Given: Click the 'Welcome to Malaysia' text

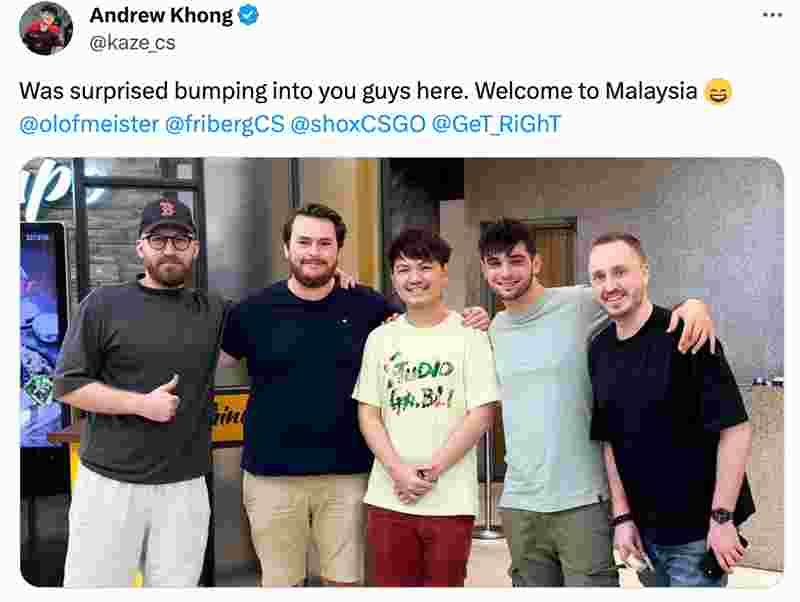Looking at the screenshot, I should click(586, 91).
